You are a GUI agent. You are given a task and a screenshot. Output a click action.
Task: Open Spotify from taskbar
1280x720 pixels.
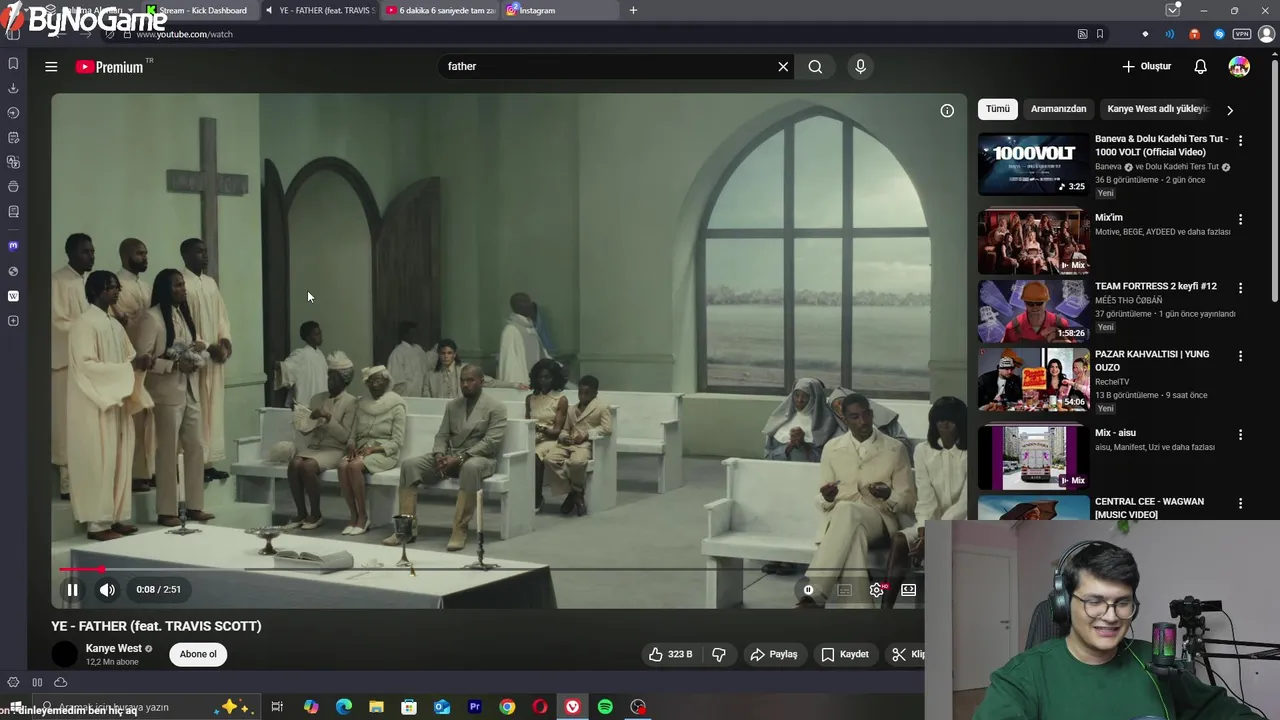[x=605, y=707]
